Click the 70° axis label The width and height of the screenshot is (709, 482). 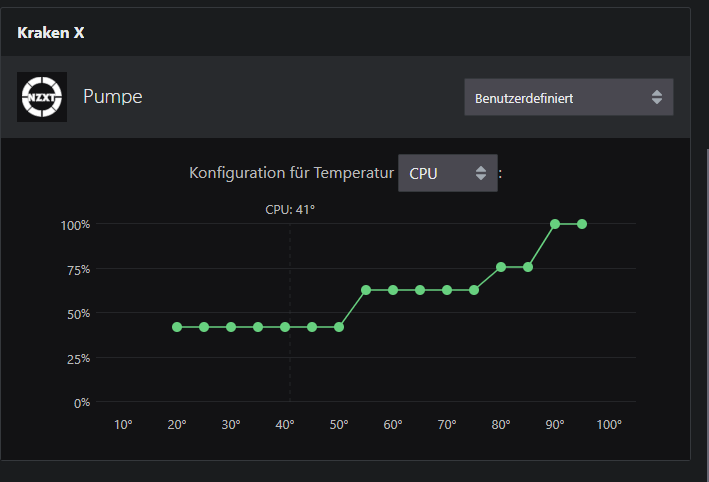pos(447,425)
